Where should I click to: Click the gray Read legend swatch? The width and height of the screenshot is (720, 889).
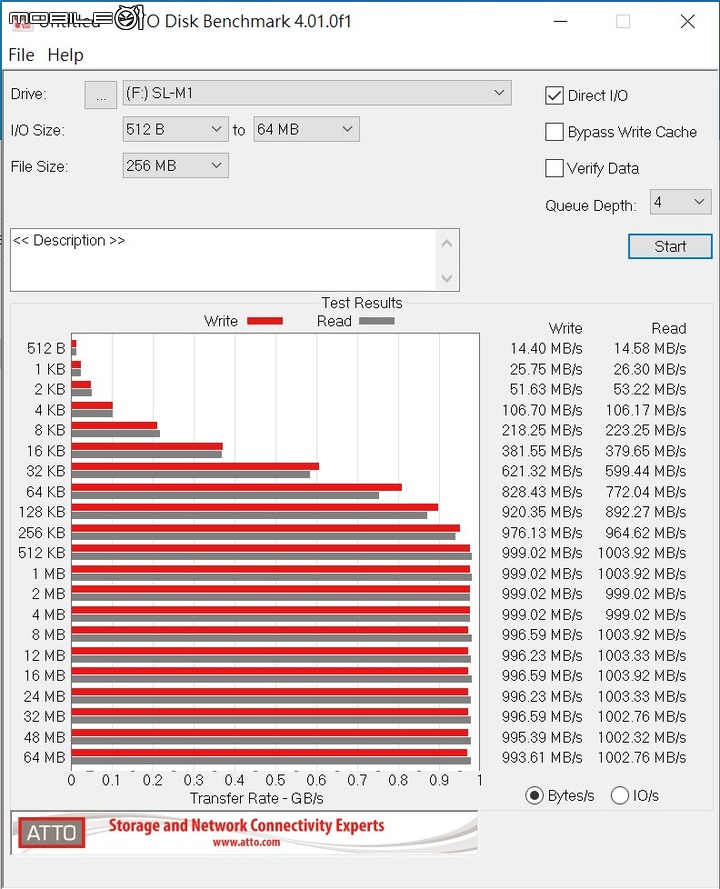pyautogui.click(x=376, y=321)
